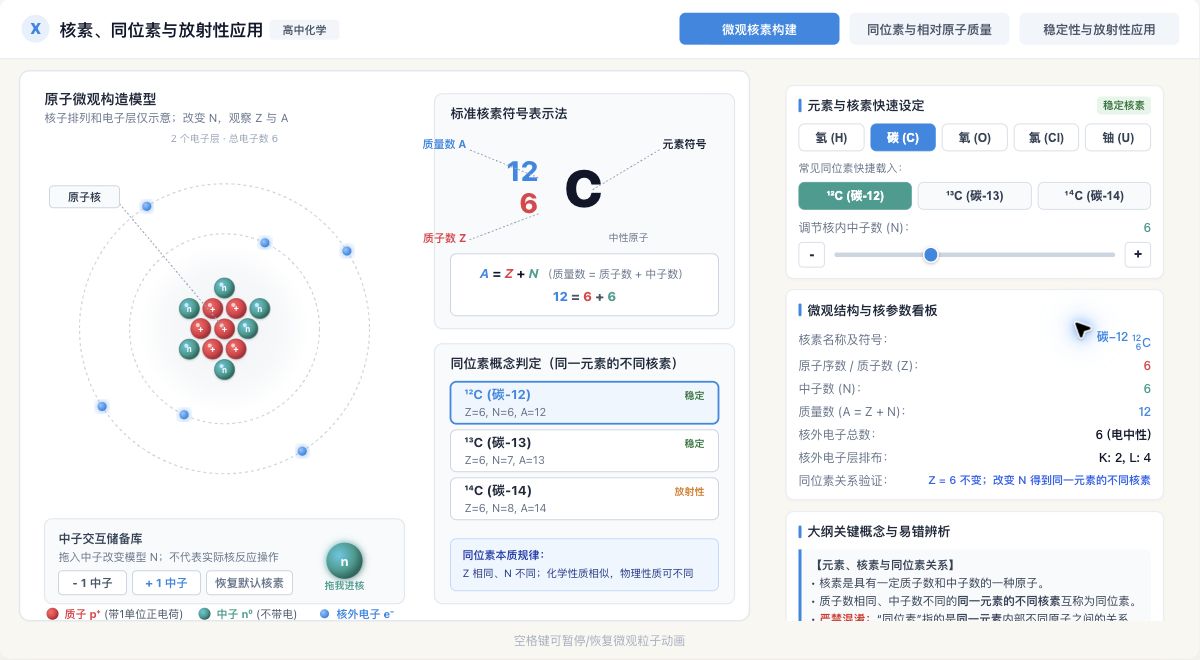The height and width of the screenshot is (660, 1200).
Task: Click the 放射性 tag on 碳-14 card
Action: point(689,491)
